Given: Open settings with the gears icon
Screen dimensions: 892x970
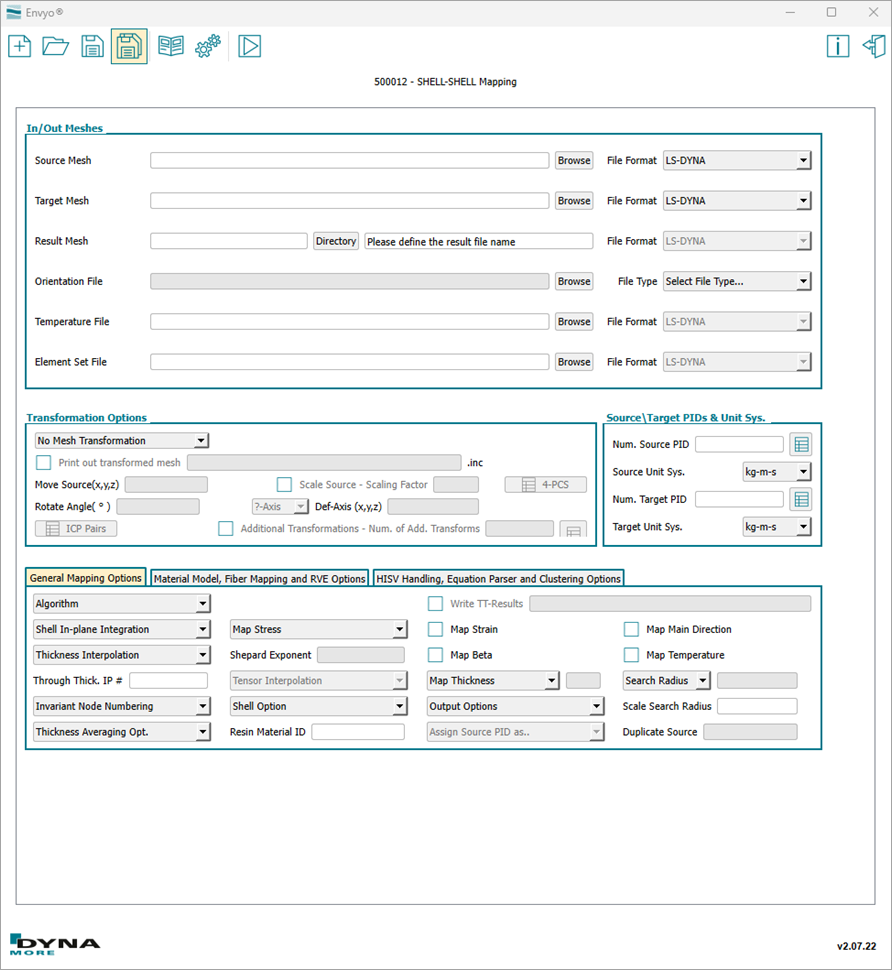Looking at the screenshot, I should pos(207,46).
